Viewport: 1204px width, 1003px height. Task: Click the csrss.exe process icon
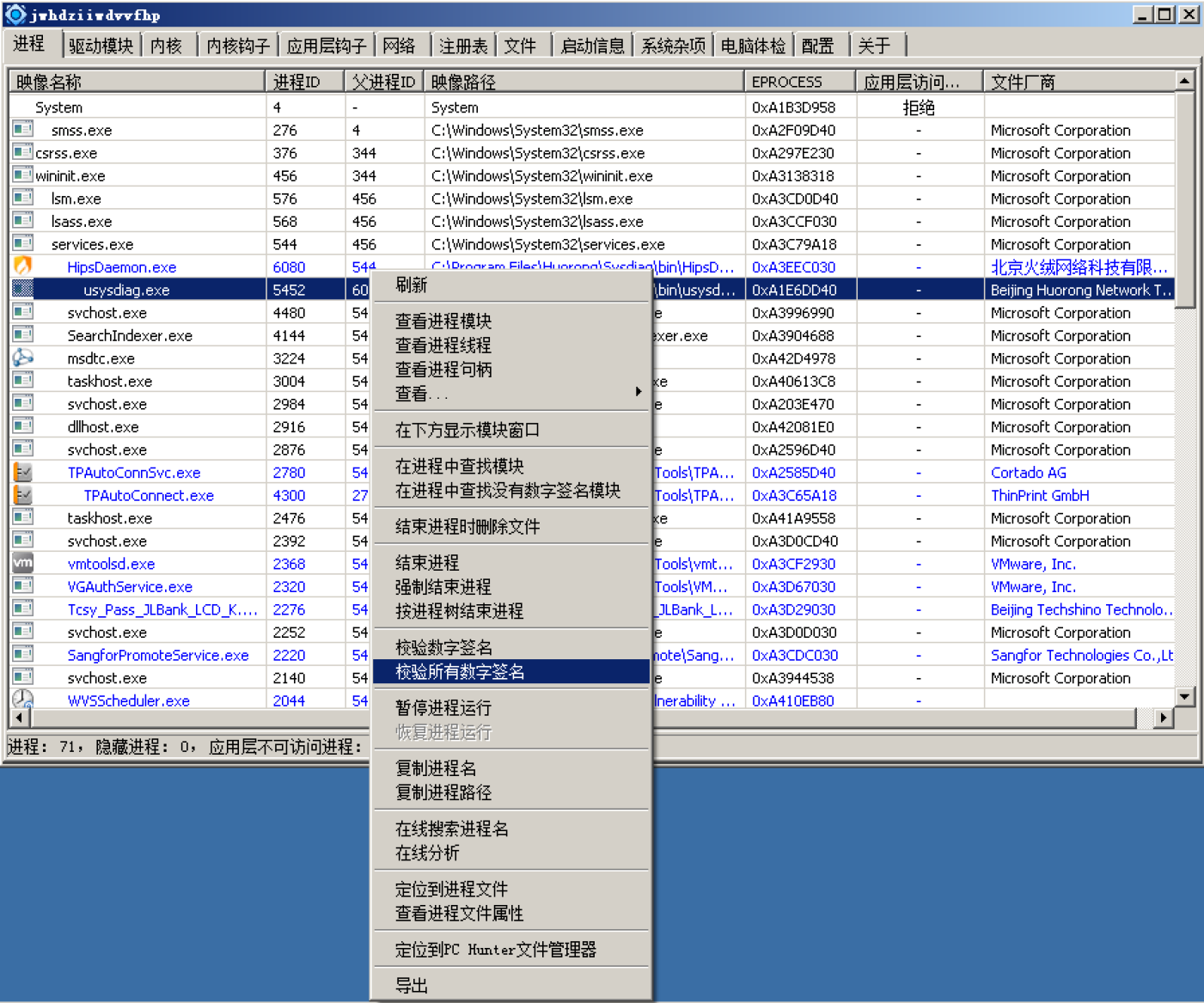(x=22, y=152)
